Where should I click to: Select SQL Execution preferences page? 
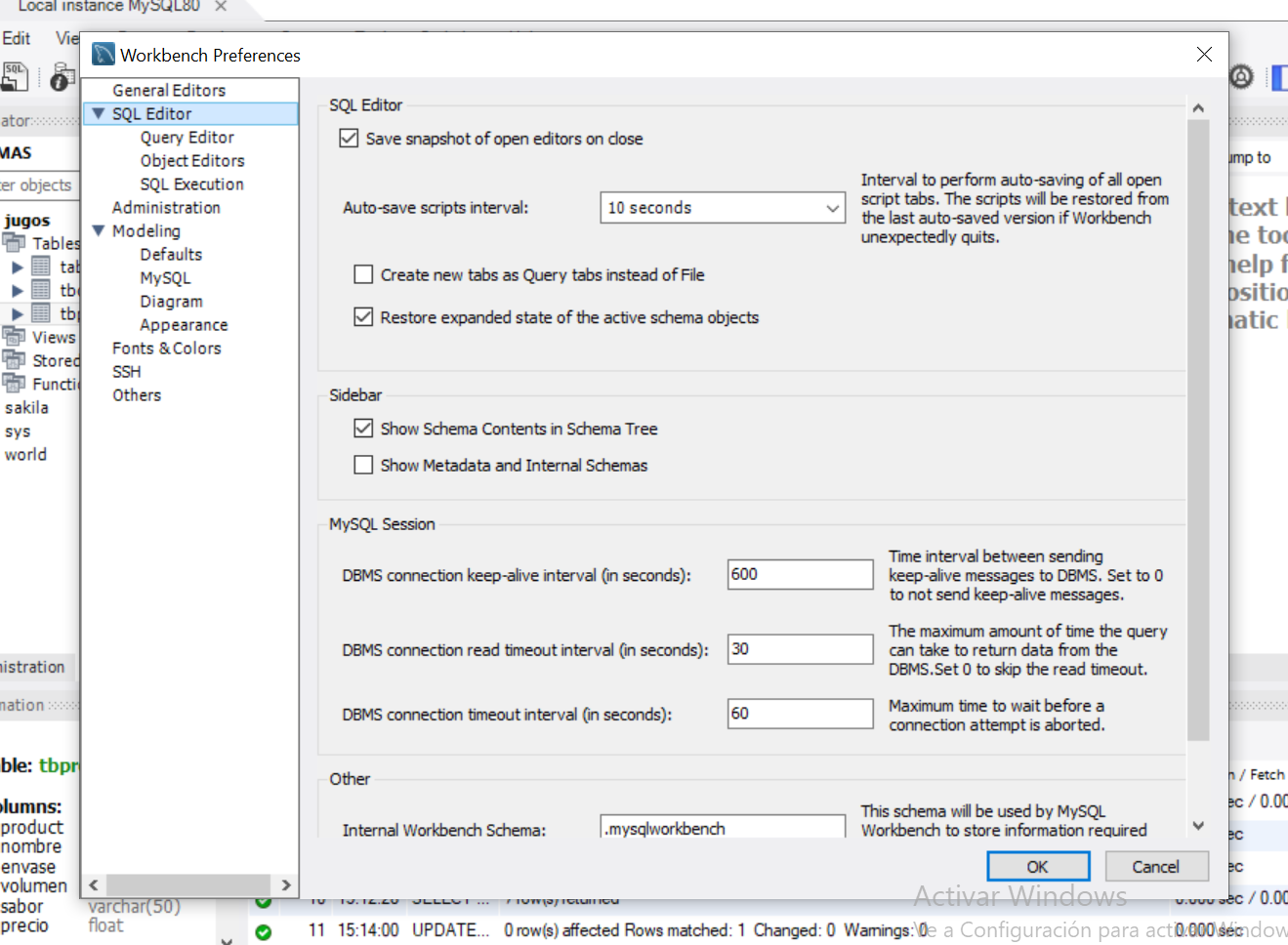click(191, 184)
